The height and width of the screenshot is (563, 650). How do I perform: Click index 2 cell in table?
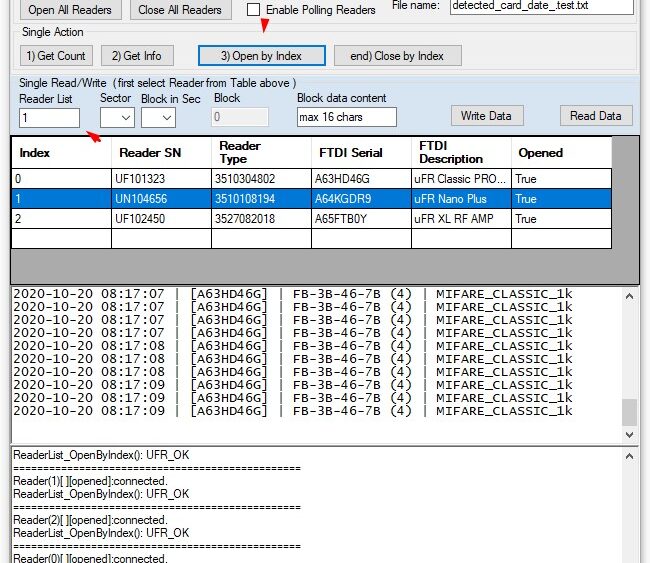coord(61,218)
